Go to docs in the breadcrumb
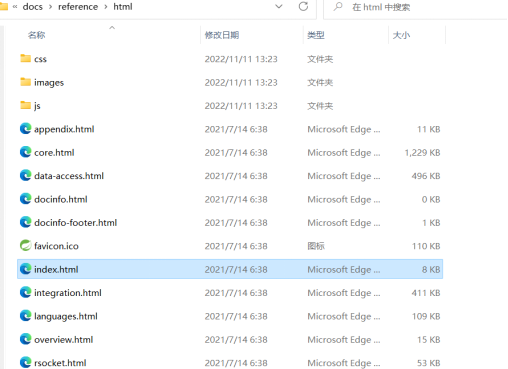This screenshot has height=369, width=508. pyautogui.click(x=33, y=7)
